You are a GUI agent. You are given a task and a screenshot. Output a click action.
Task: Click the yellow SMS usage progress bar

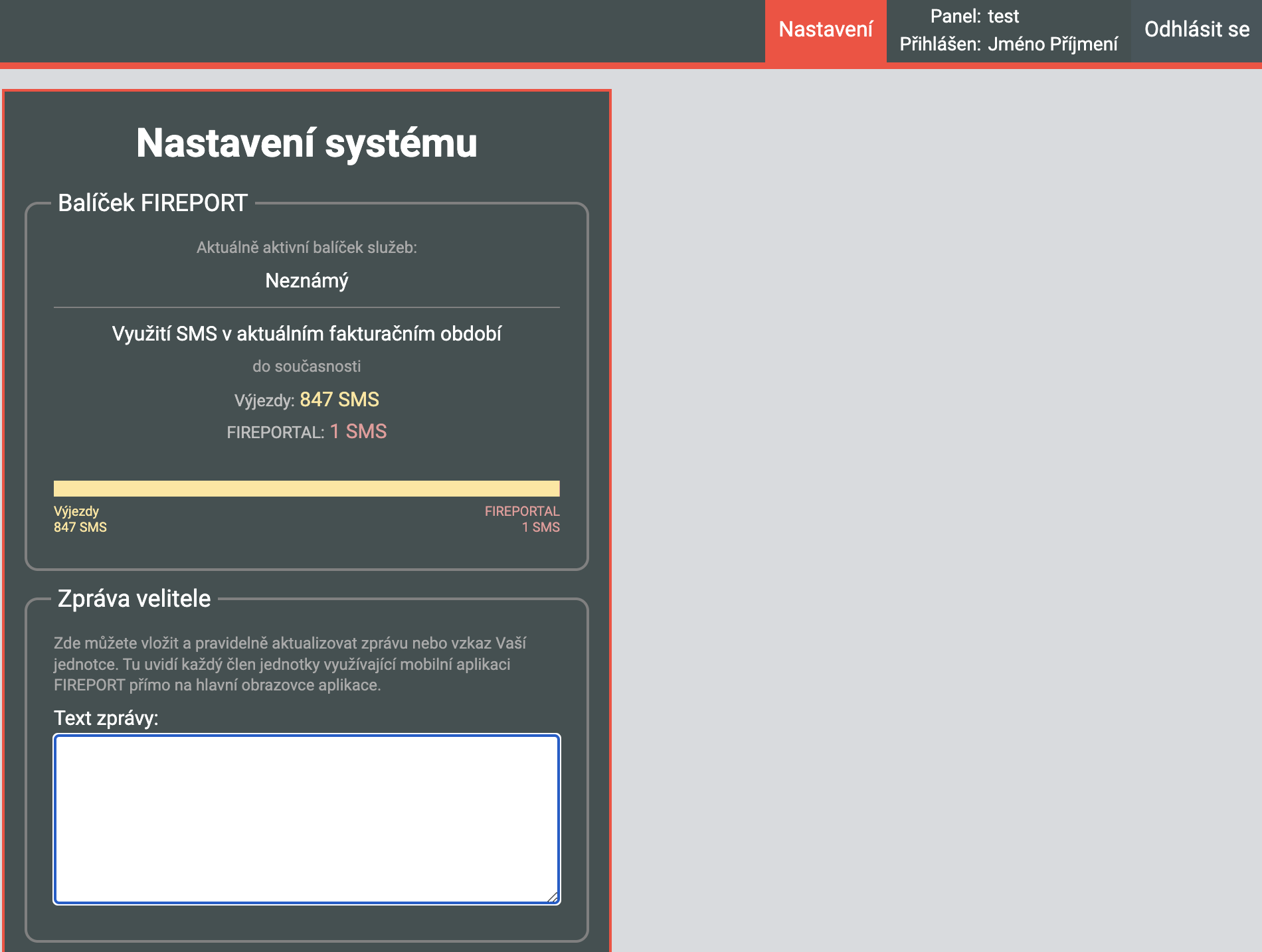pyautogui.click(x=306, y=489)
